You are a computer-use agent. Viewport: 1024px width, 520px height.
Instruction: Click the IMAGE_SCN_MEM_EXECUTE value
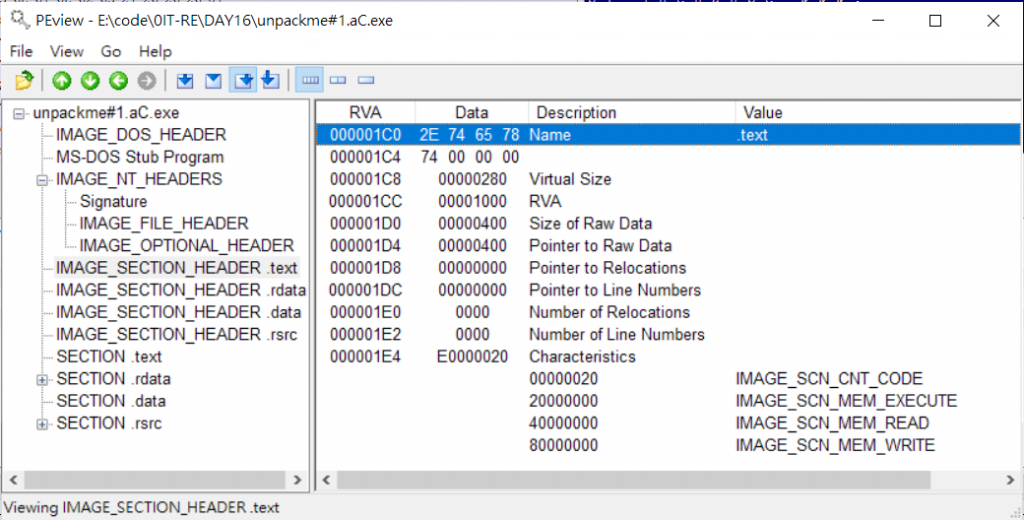coord(846,401)
